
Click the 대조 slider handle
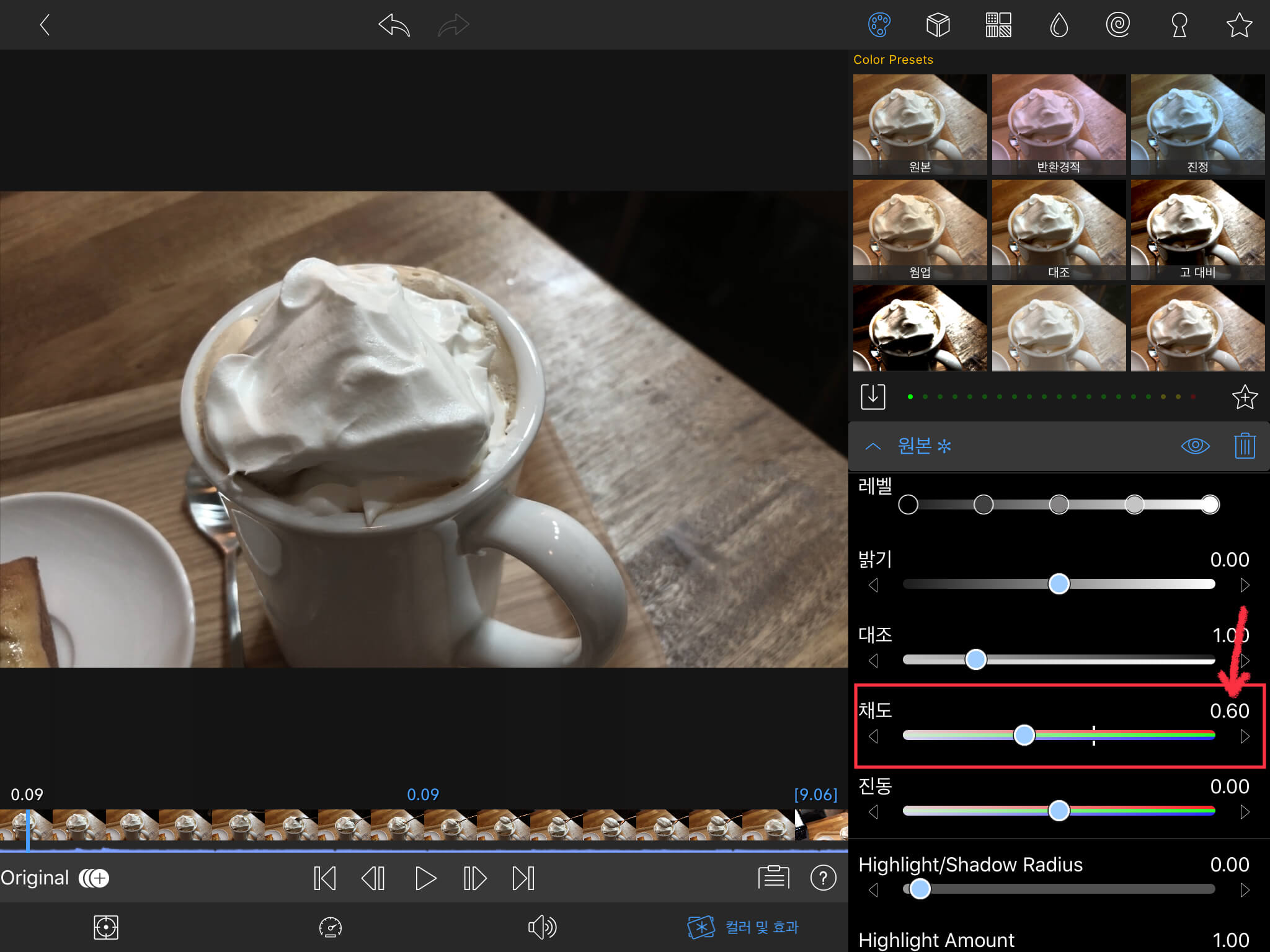[x=976, y=659]
